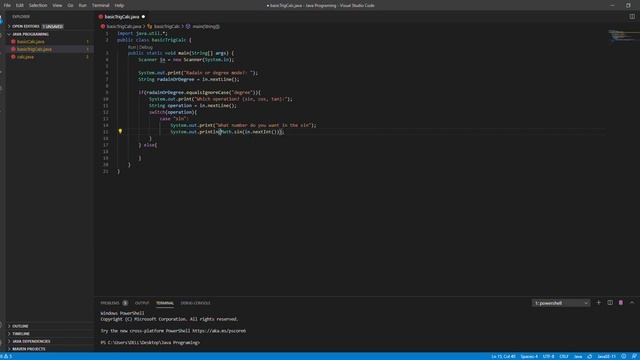Select the Terminal panel tab

[x=164, y=303]
